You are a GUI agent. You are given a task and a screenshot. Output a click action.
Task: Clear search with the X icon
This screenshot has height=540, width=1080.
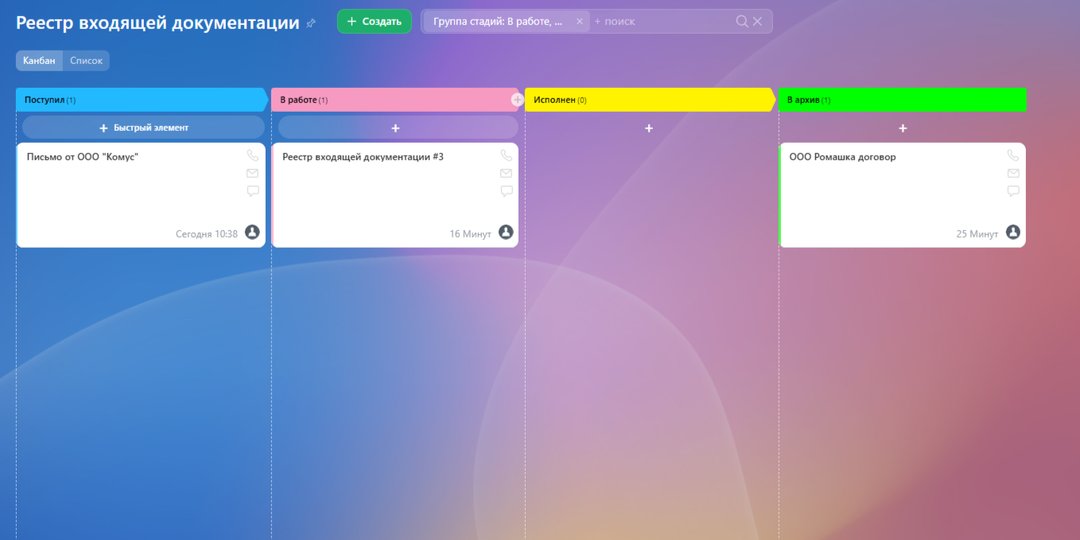pos(758,21)
